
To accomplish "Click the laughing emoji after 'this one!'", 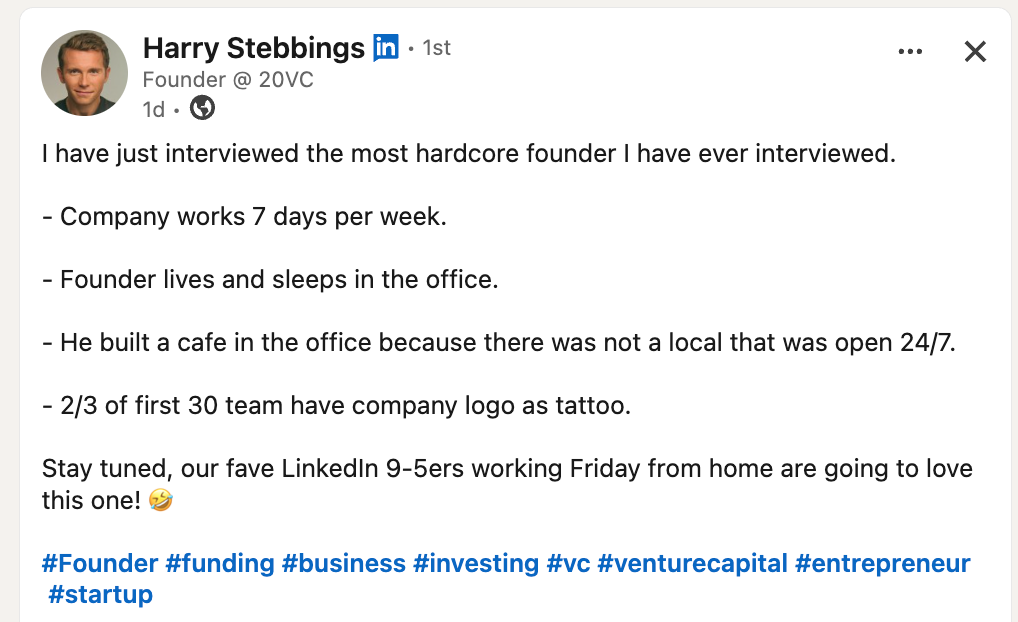I will pos(160,500).
